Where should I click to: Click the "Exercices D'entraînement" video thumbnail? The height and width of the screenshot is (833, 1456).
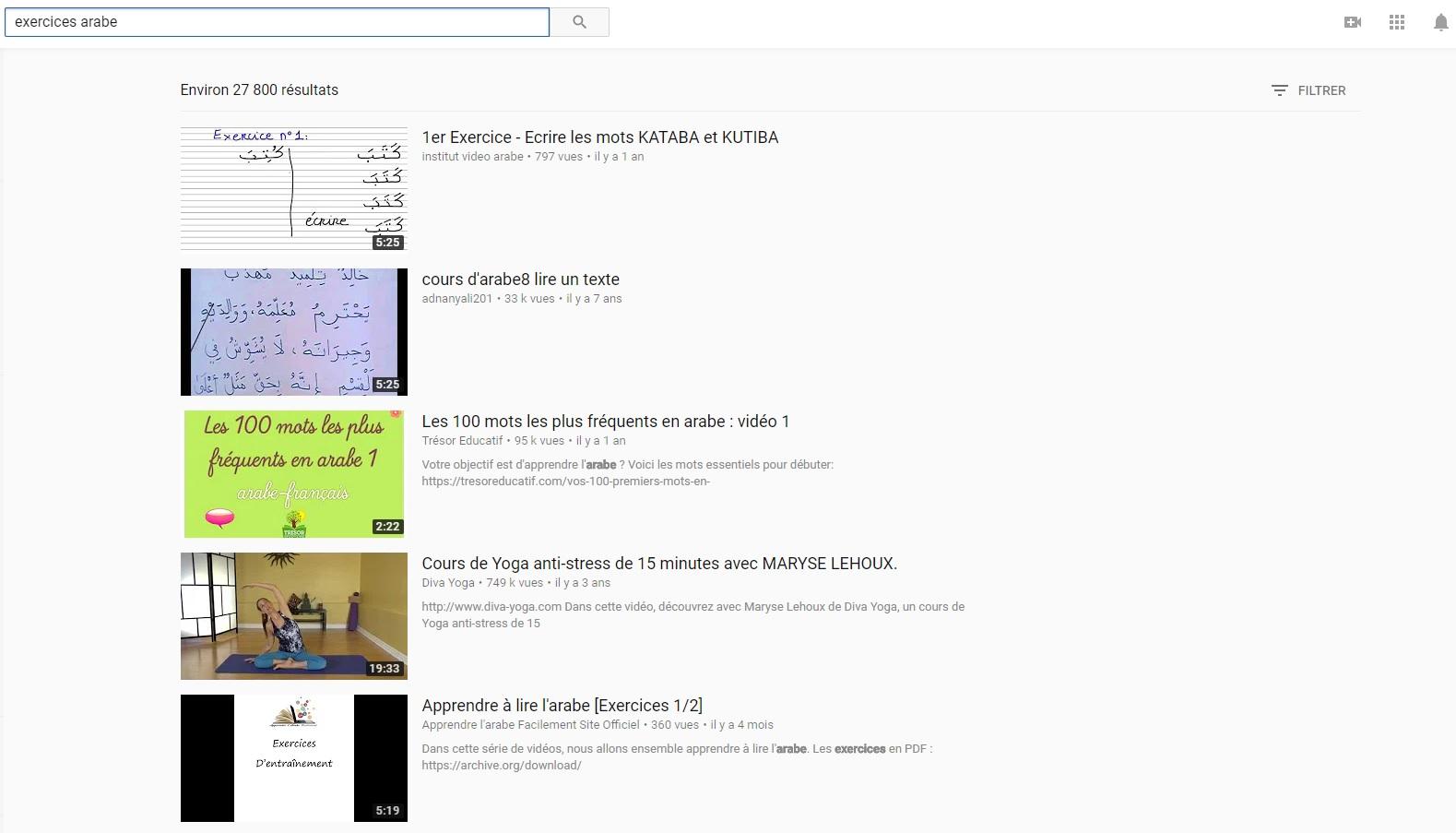(x=293, y=758)
